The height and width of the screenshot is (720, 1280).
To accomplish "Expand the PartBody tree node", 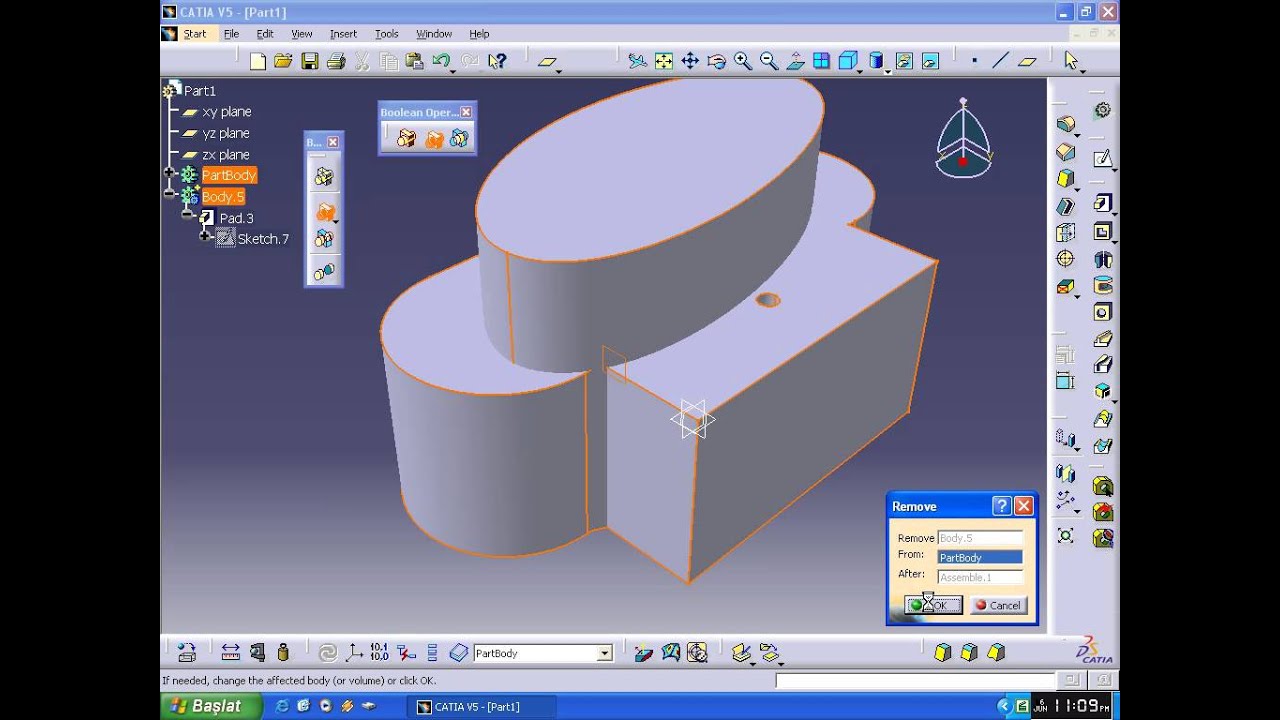I will point(169,174).
